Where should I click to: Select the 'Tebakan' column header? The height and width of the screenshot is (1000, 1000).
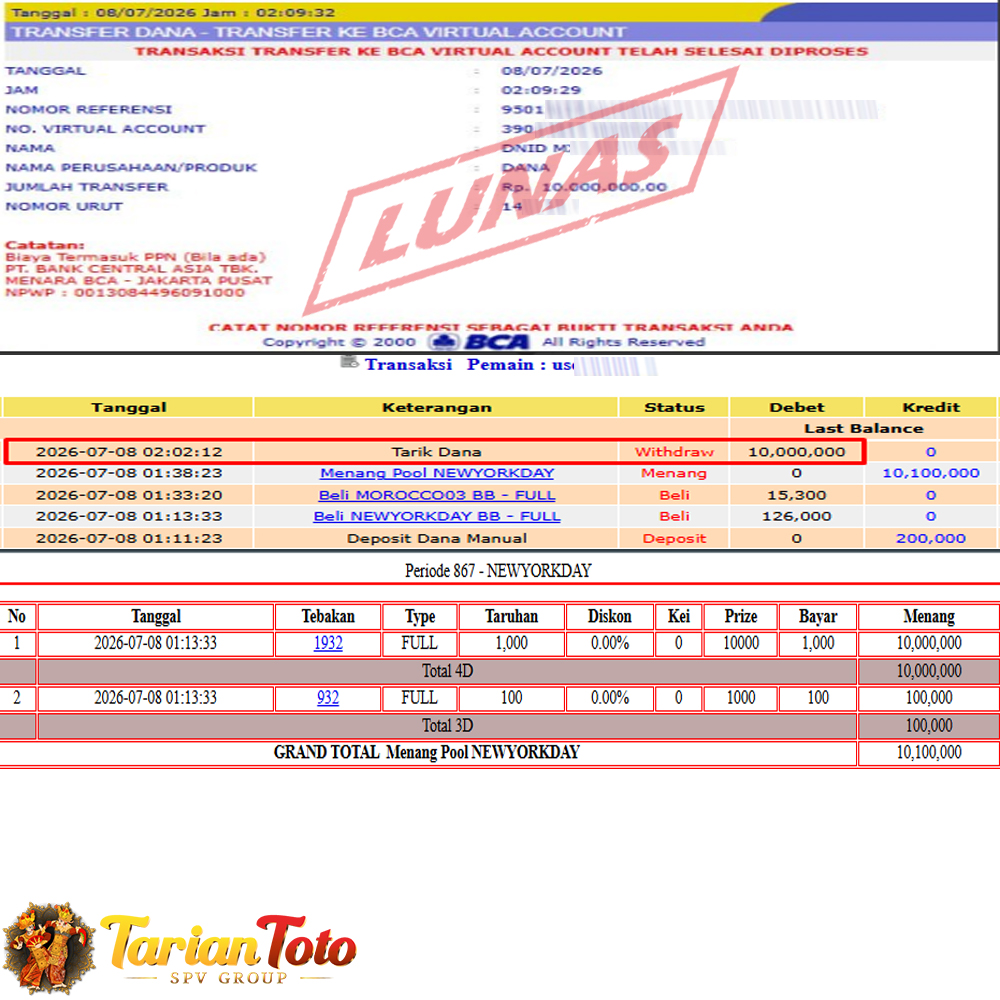point(328,616)
